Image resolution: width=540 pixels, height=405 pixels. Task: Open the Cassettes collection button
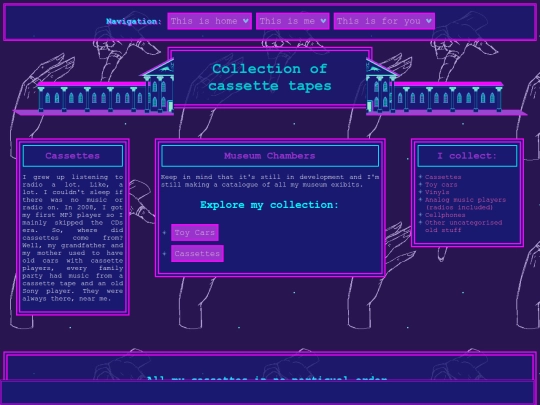(x=197, y=253)
